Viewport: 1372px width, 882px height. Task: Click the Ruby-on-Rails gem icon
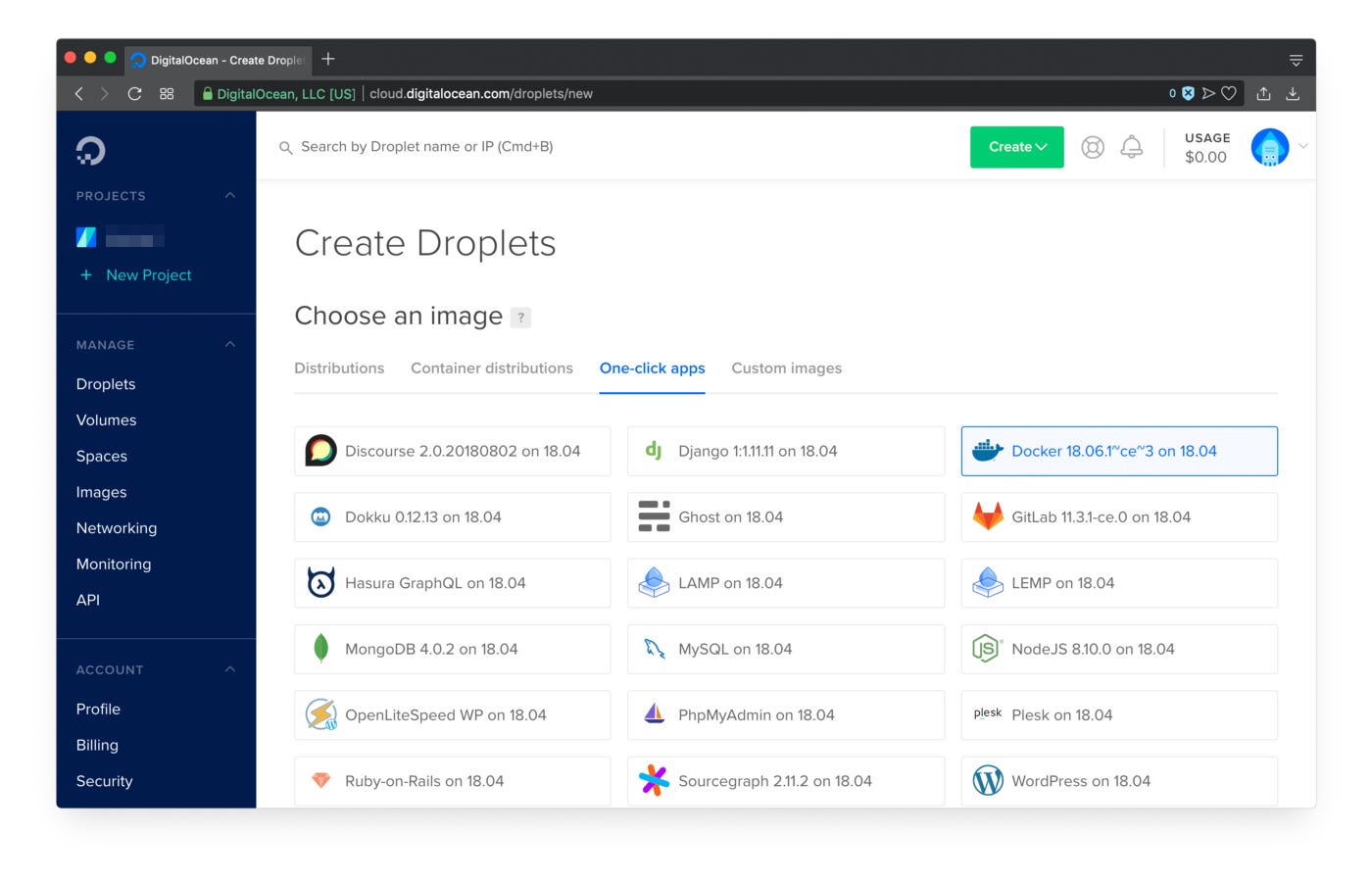click(320, 780)
